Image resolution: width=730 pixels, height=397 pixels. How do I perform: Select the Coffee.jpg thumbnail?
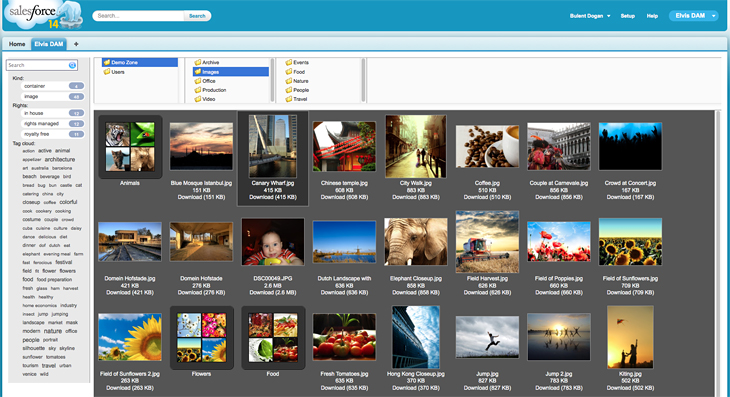[487, 147]
